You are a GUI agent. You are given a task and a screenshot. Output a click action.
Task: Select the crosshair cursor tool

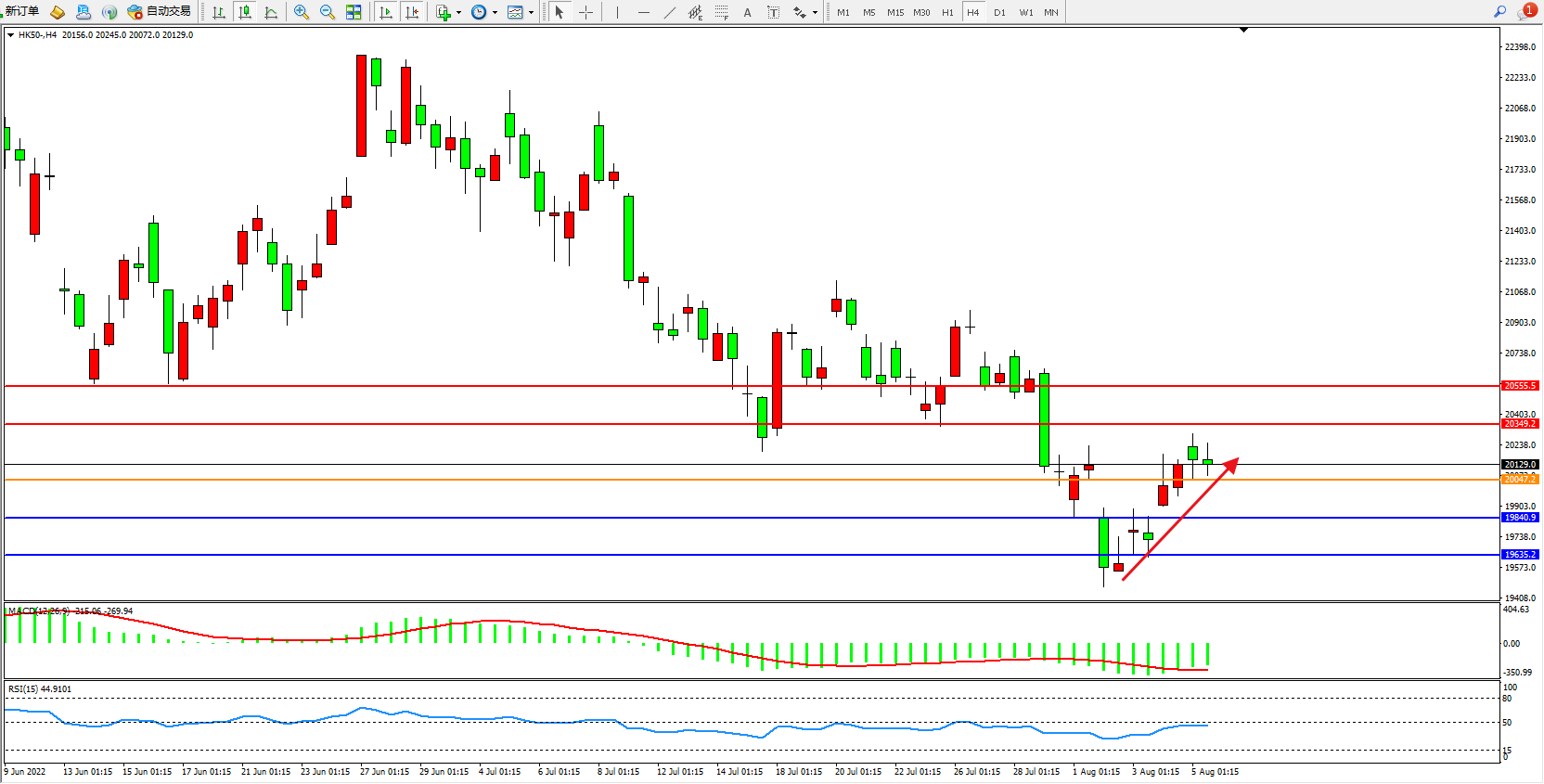point(585,12)
